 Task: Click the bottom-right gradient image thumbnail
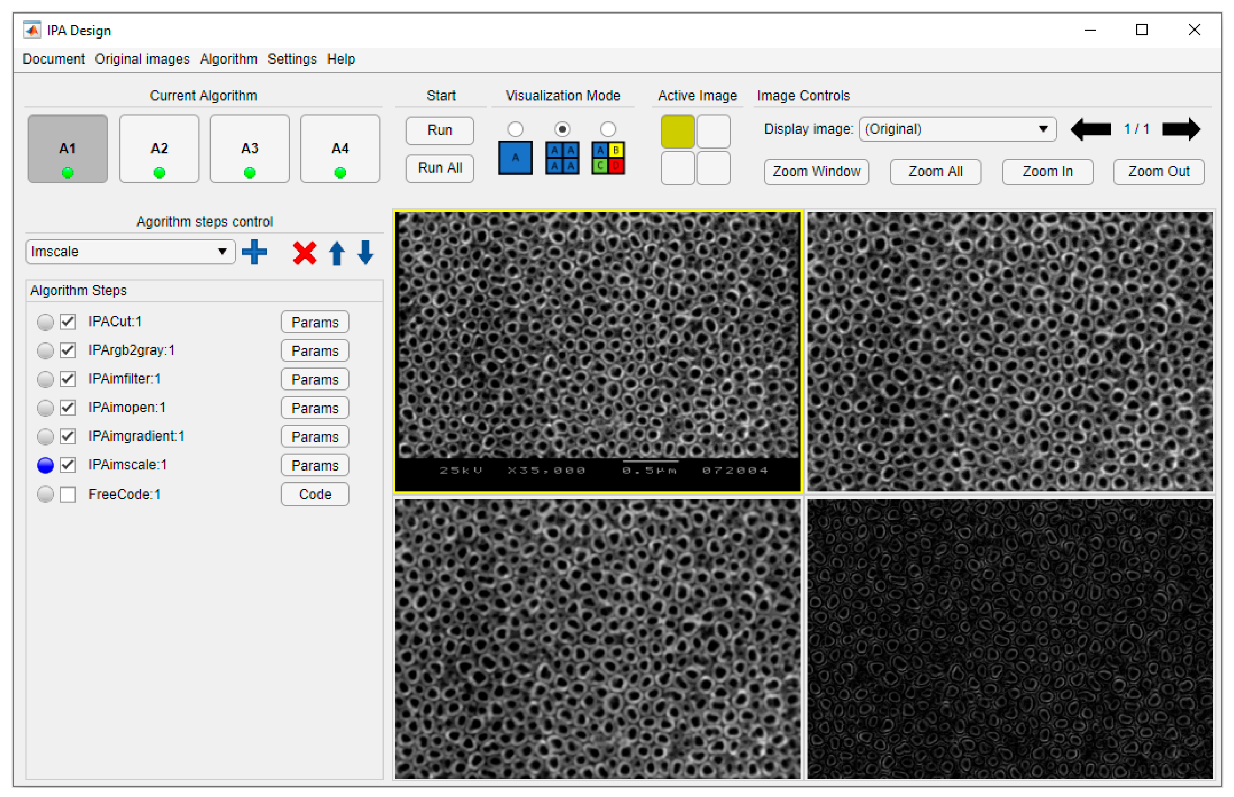1009,638
